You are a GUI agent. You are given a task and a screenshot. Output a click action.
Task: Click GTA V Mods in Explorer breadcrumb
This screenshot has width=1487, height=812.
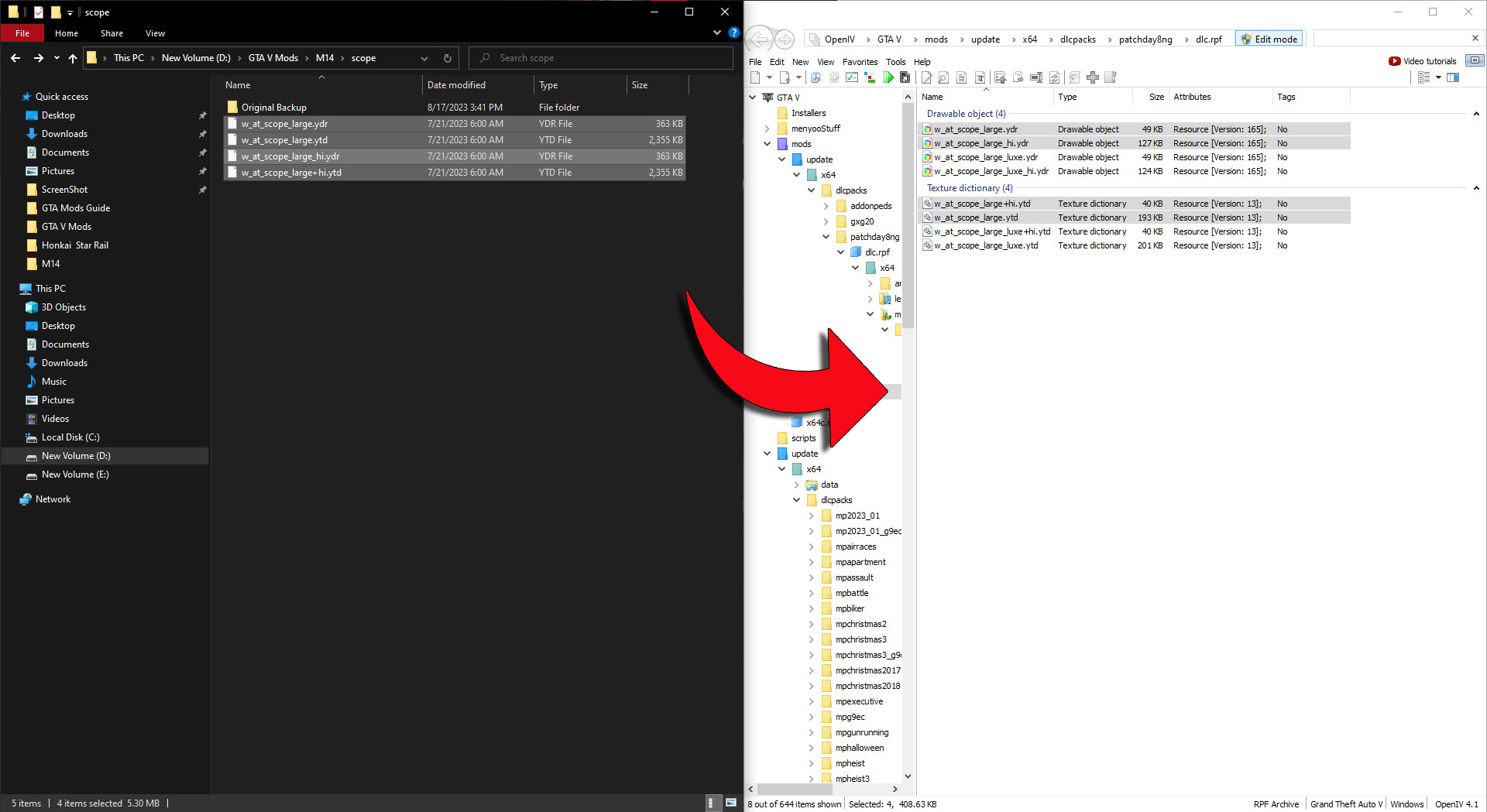click(273, 58)
